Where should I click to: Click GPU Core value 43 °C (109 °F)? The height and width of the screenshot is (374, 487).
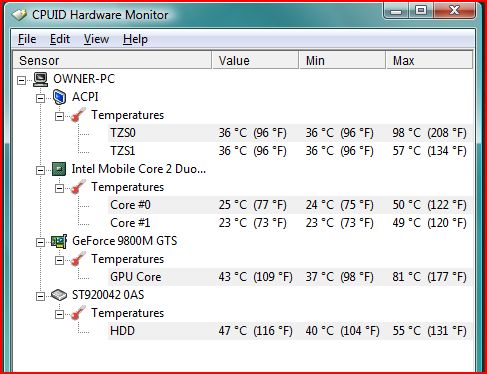tap(255, 277)
